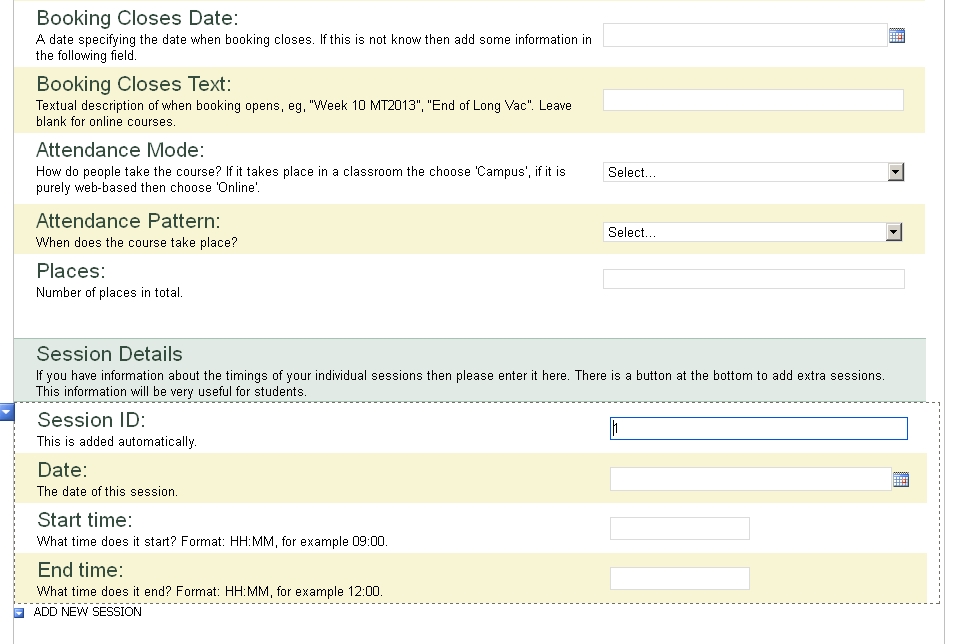Viewport: 961px width, 644px height.
Task: Click into the Booking Closes Text field
Action: [x=752, y=100]
